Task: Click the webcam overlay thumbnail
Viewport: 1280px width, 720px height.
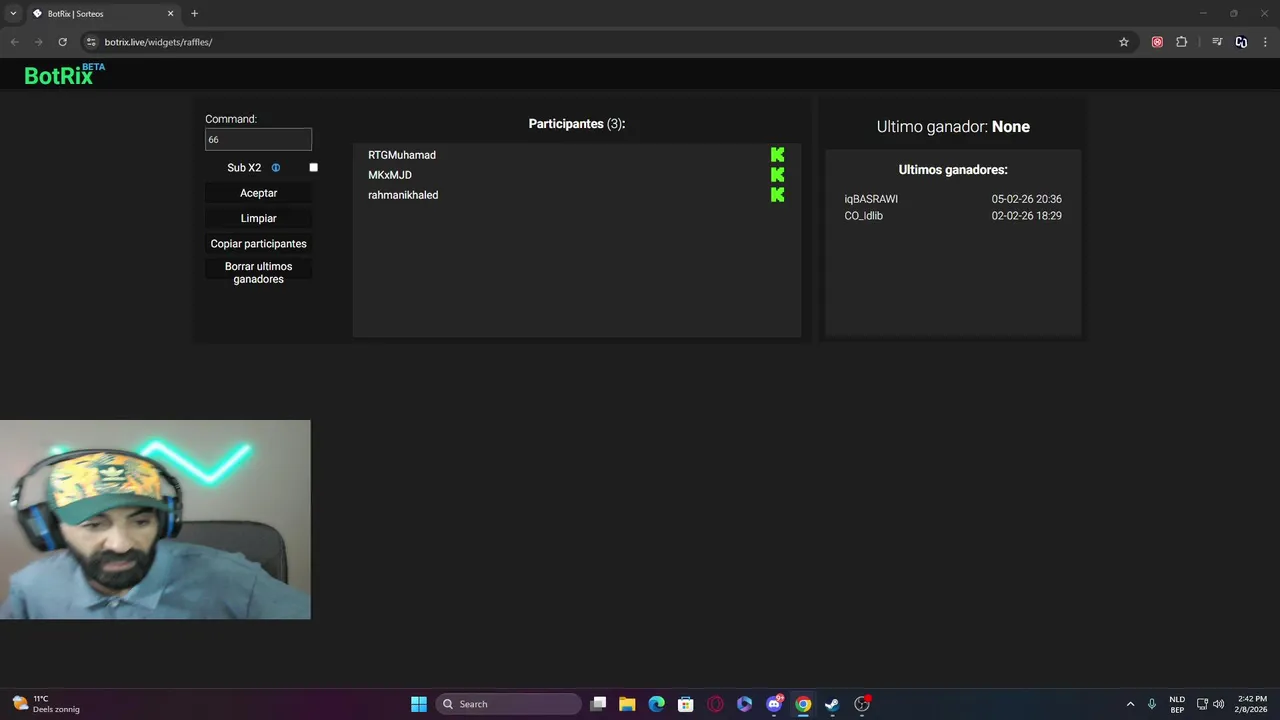Action: pos(155,519)
